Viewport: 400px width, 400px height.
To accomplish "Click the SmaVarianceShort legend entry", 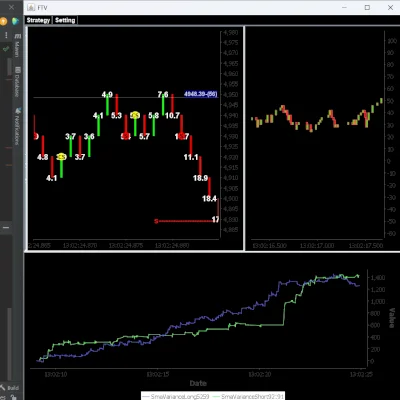I will (x=248, y=396).
